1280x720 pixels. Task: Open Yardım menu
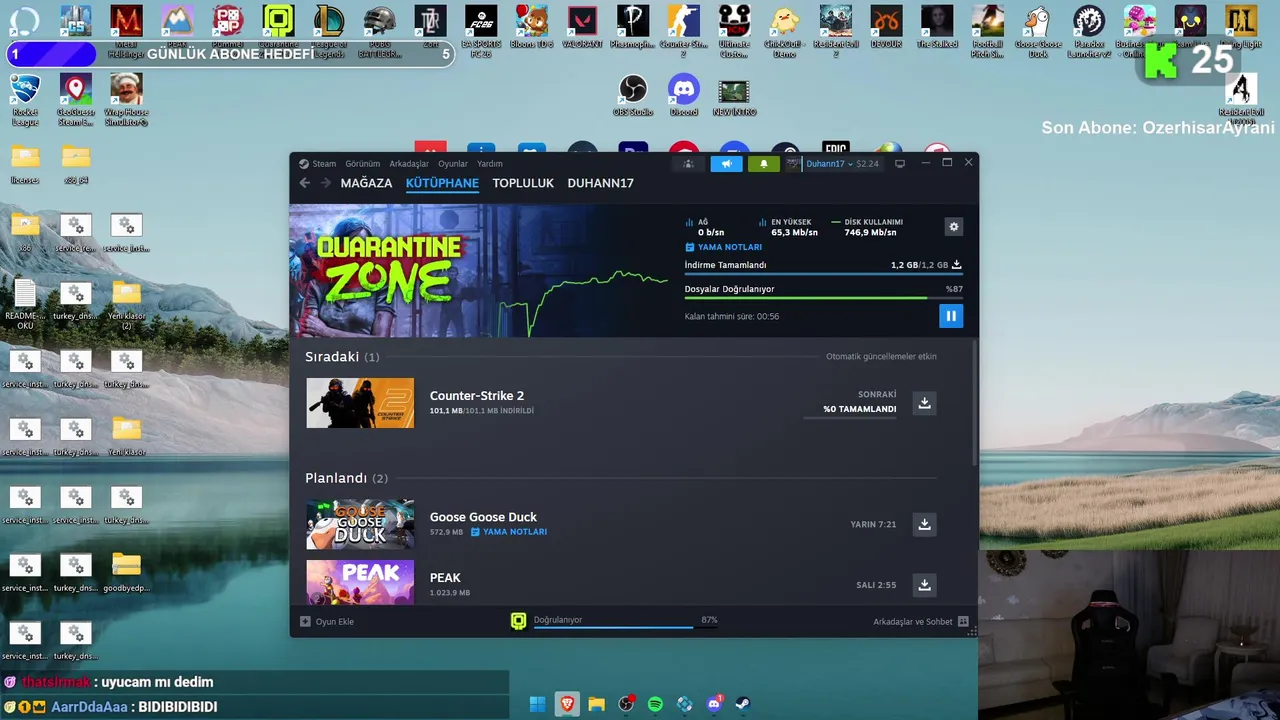(490, 163)
